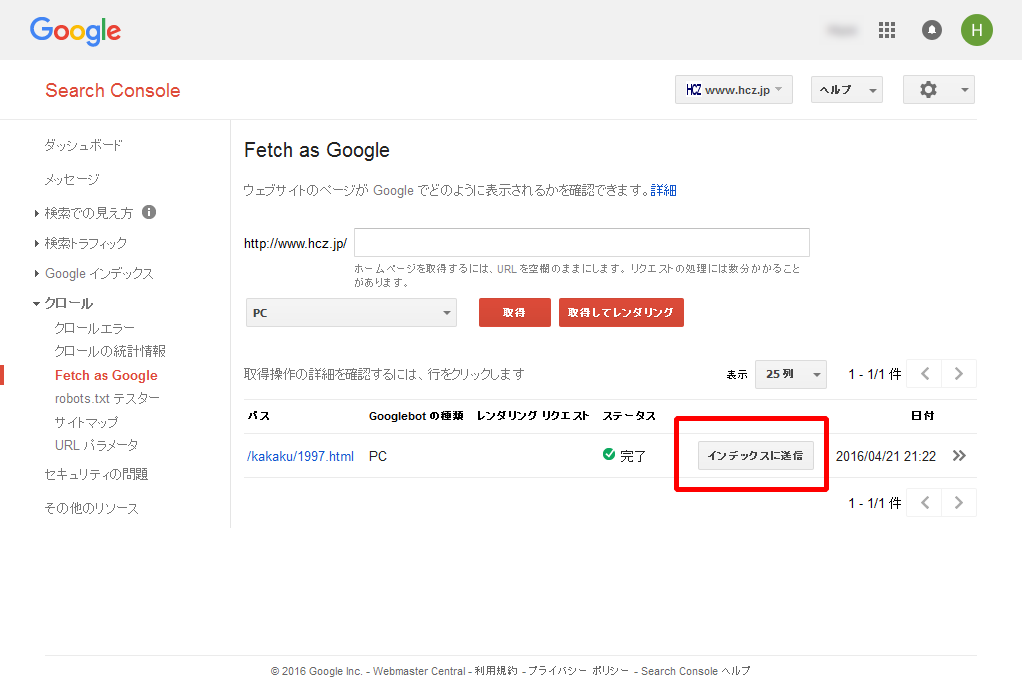Select Fetch as Google in the sidebar
1022x682 pixels.
106,376
